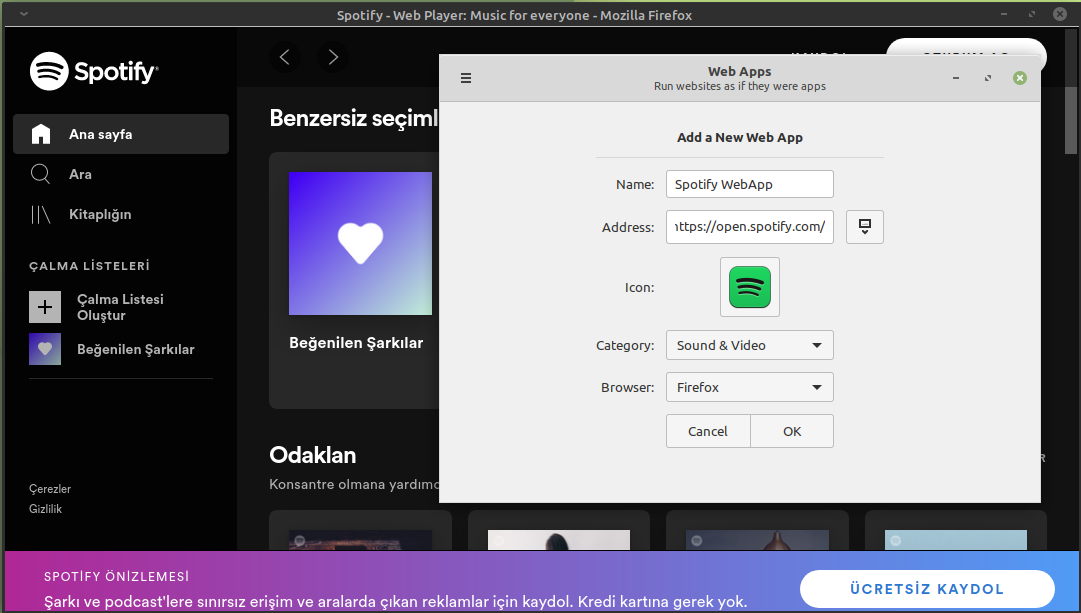Fetch the favicon with the download icon button

pos(865,227)
